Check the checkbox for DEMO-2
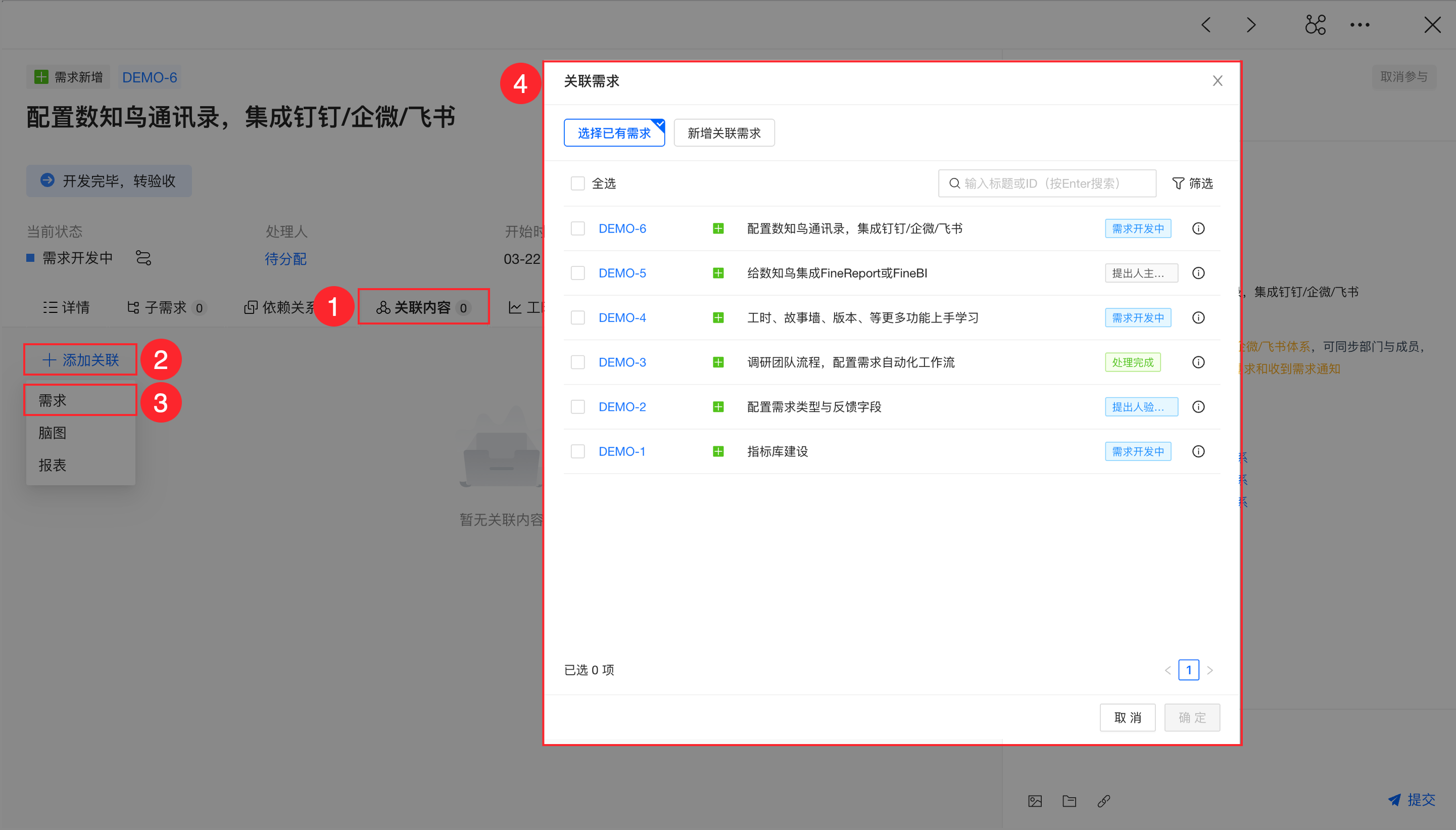 coord(577,406)
